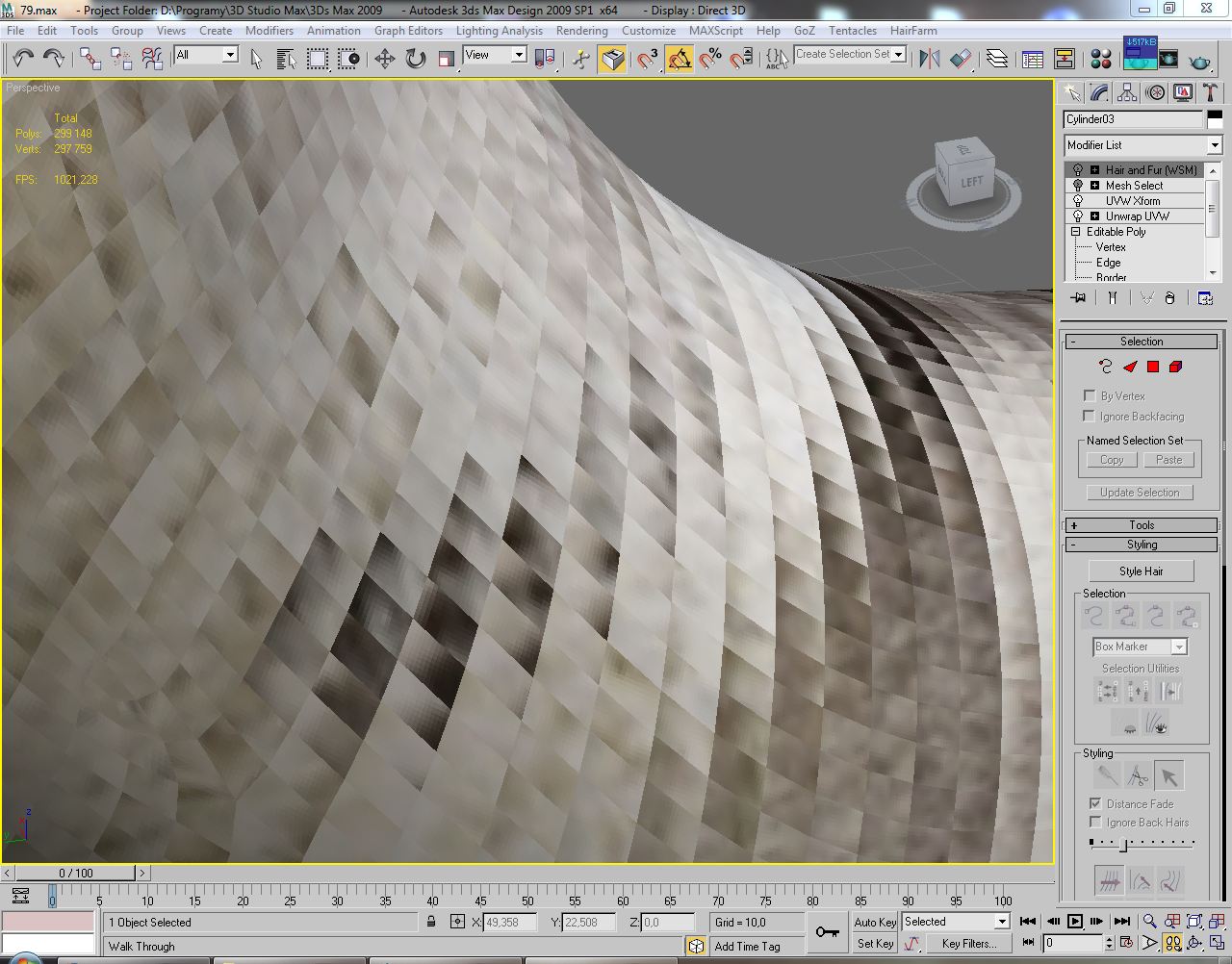Open Select by Name list icon

point(286,59)
